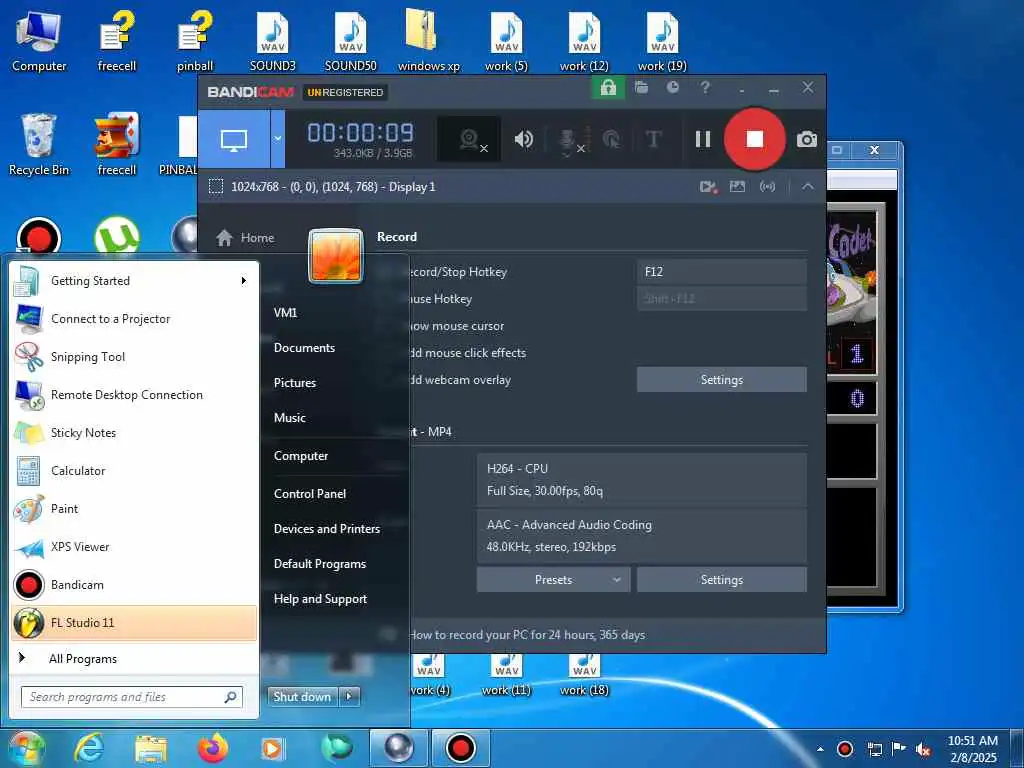Image resolution: width=1024 pixels, height=768 pixels.
Task: Open the Presets dropdown
Action: pyautogui.click(x=553, y=579)
